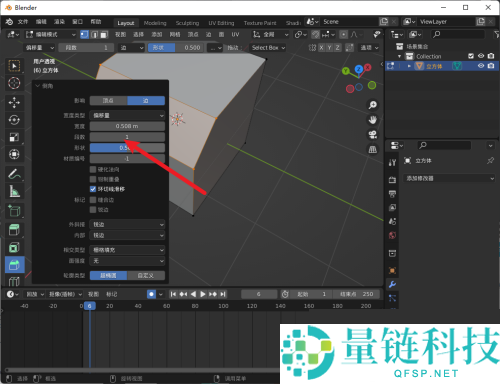Open the Modifier wrench properties tab

pyautogui.click(x=392, y=284)
